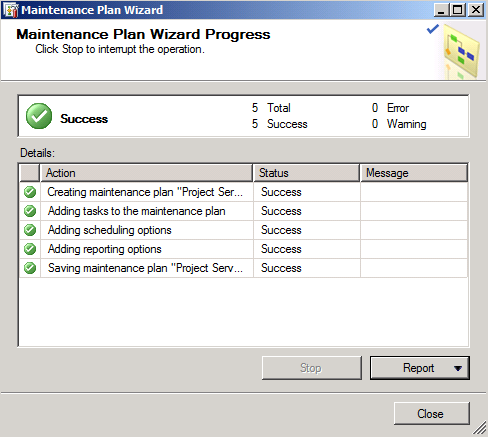488x437 pixels.
Task: Click the Close button at the bottom
Action: (431, 414)
